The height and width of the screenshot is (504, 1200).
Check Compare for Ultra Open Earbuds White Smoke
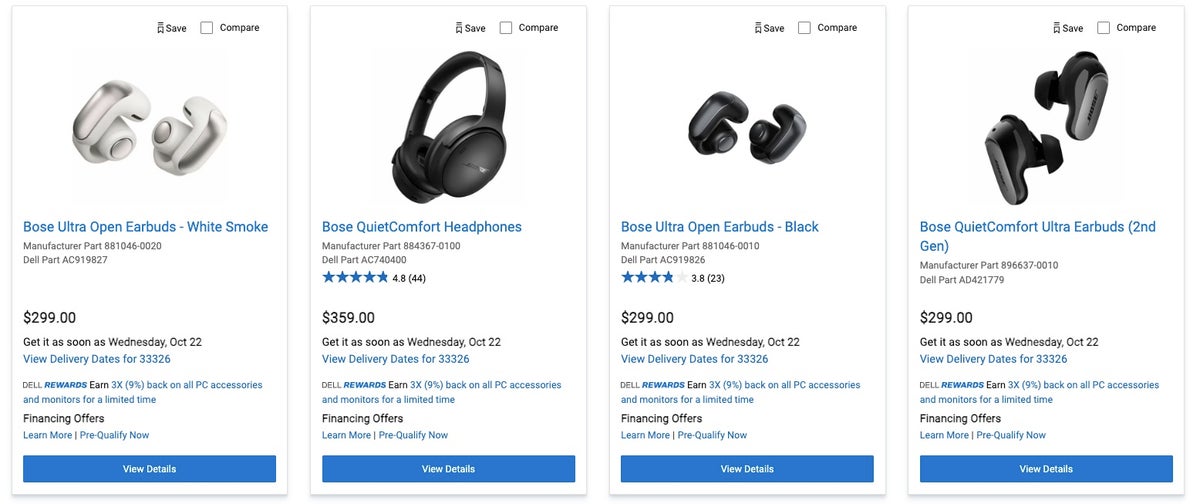pos(207,28)
